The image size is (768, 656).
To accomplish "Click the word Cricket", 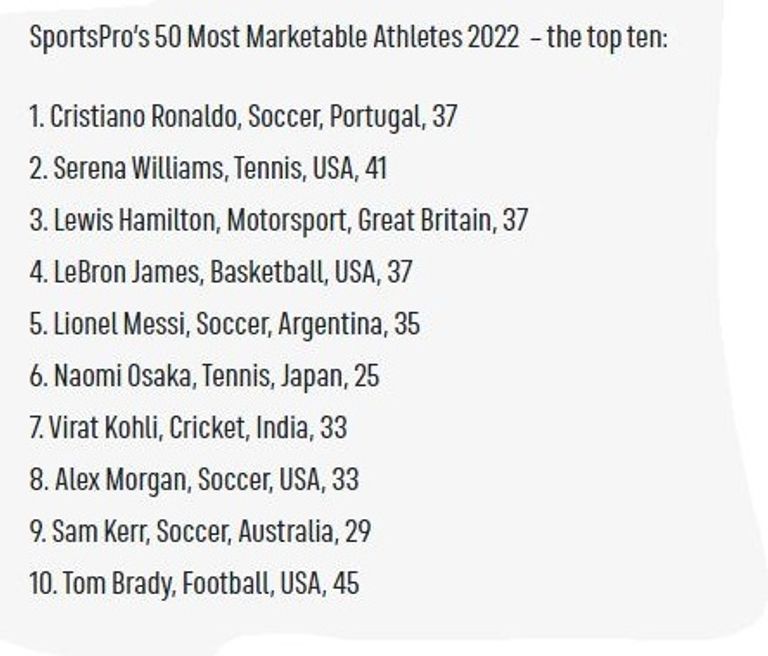I will point(206,428).
